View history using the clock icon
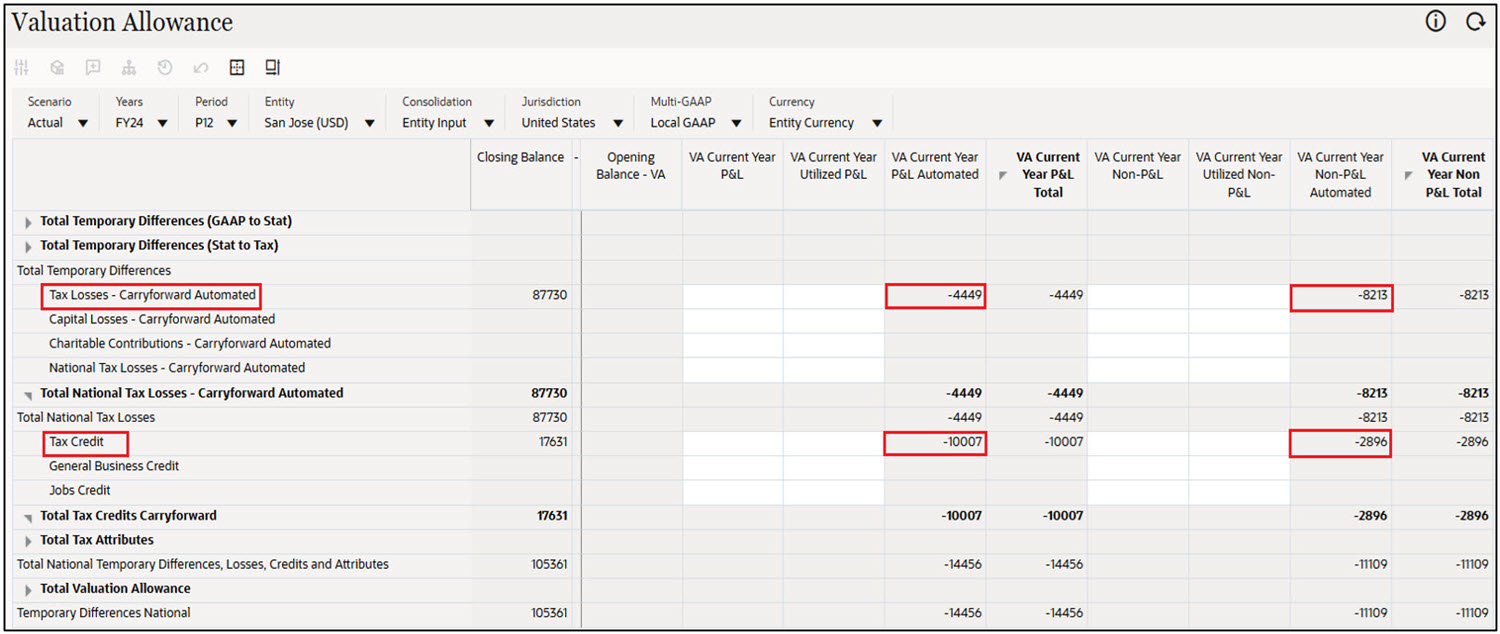1500x634 pixels. (x=164, y=68)
